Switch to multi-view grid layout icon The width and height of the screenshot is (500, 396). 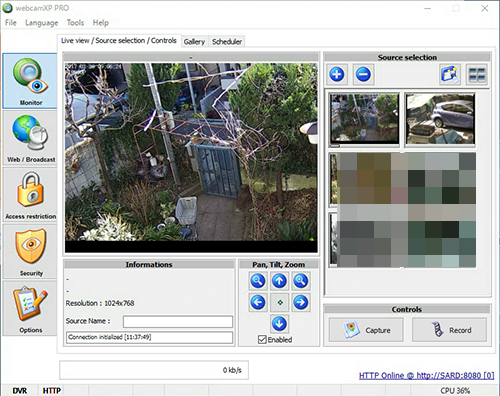coord(477,74)
